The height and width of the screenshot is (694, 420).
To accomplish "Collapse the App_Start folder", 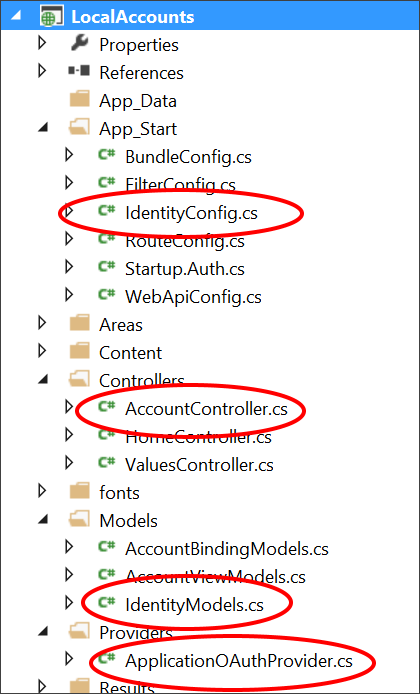I will coord(42,128).
